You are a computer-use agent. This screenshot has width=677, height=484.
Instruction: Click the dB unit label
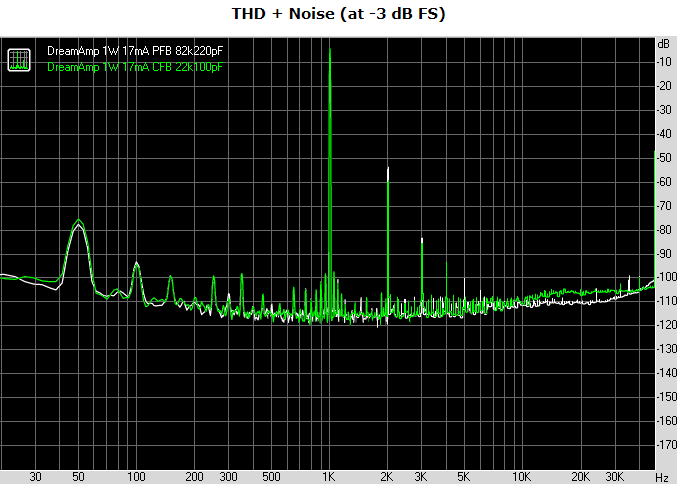pos(664,44)
